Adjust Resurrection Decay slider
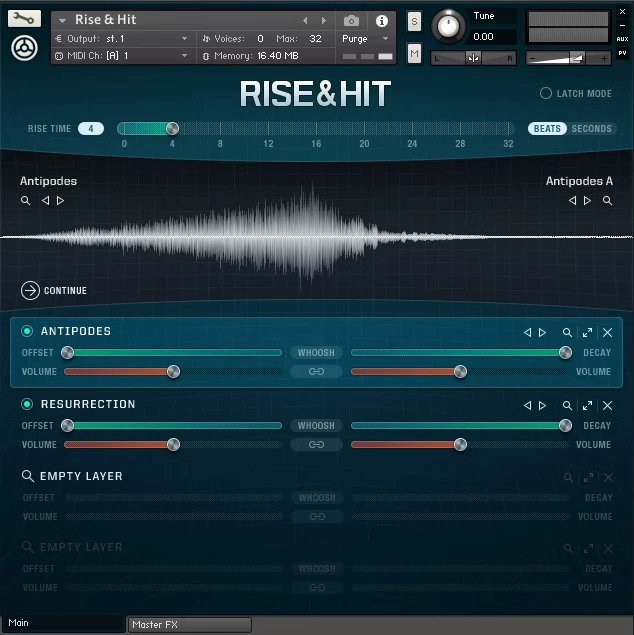This screenshot has height=635, width=634. (565, 425)
